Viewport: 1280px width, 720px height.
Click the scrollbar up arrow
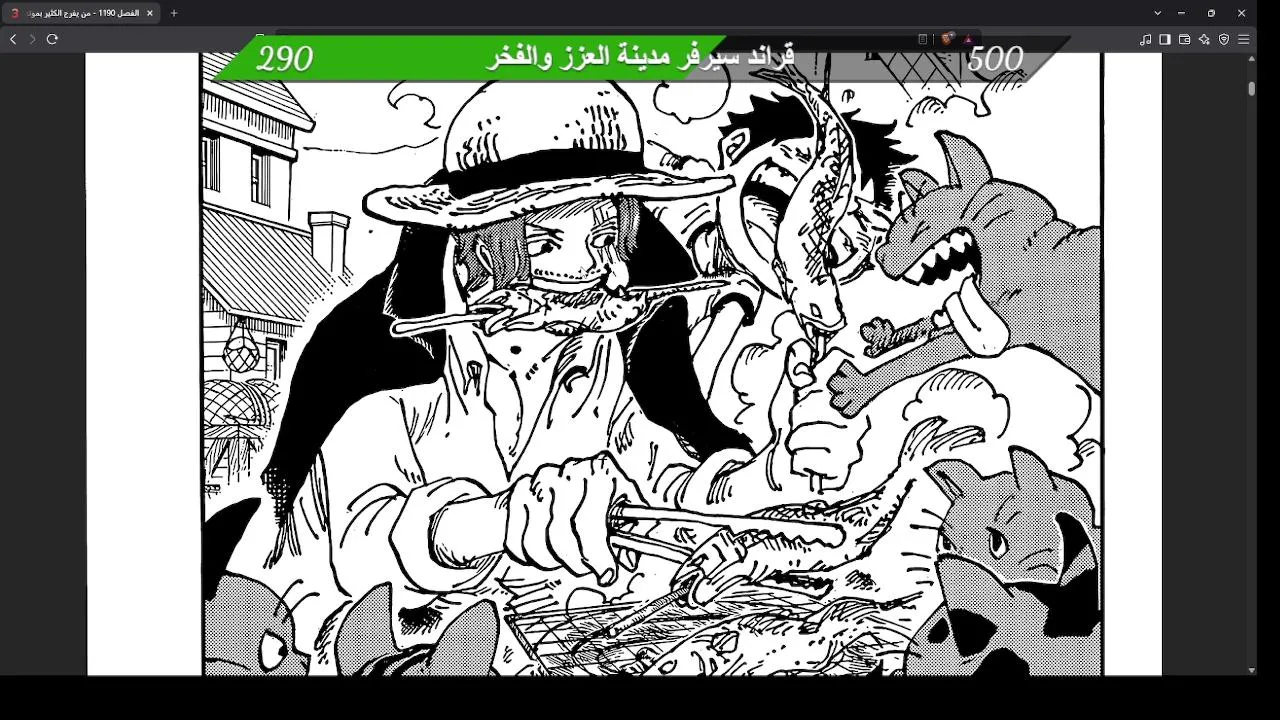click(1251, 59)
